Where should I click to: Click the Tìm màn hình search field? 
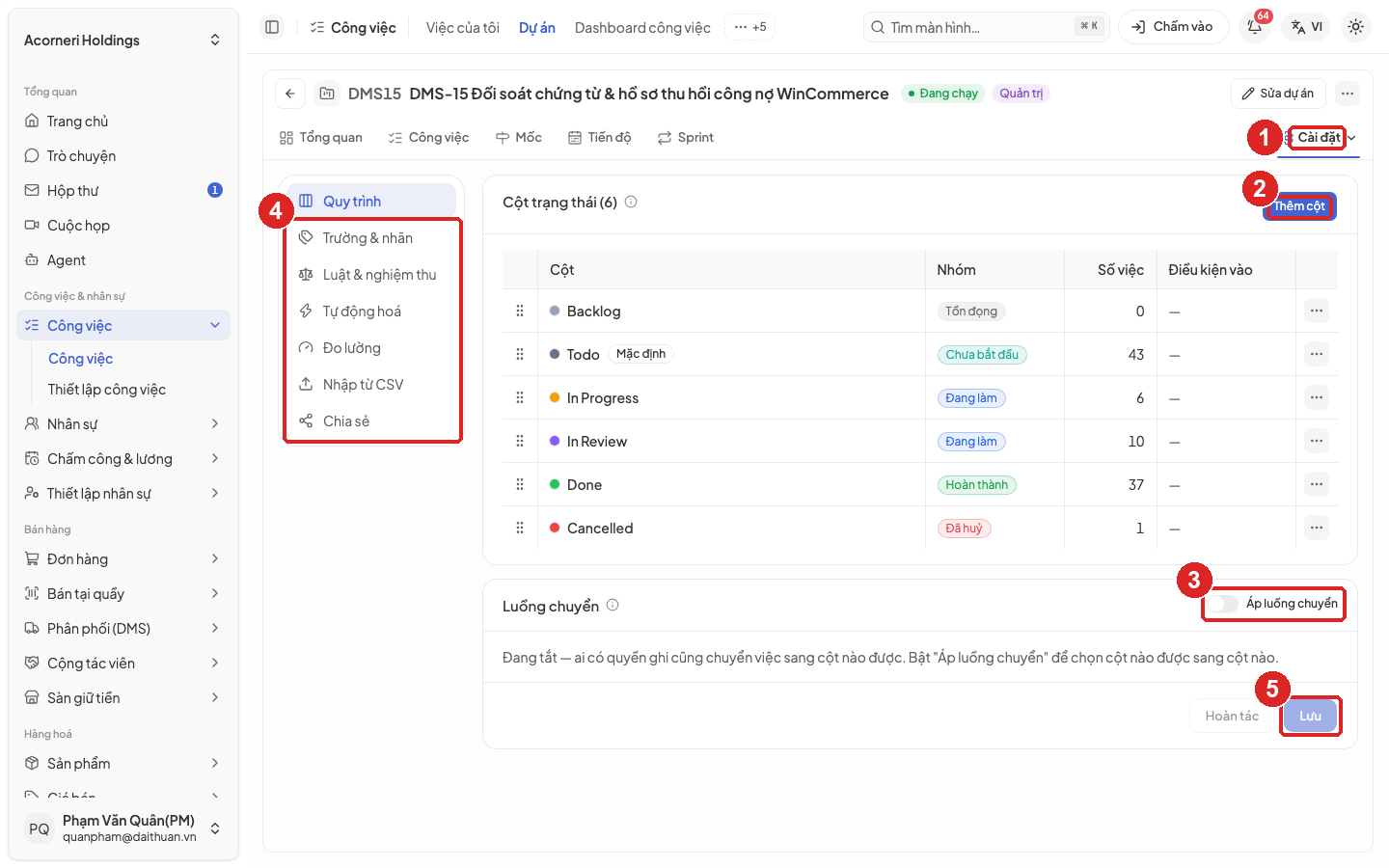click(x=986, y=27)
